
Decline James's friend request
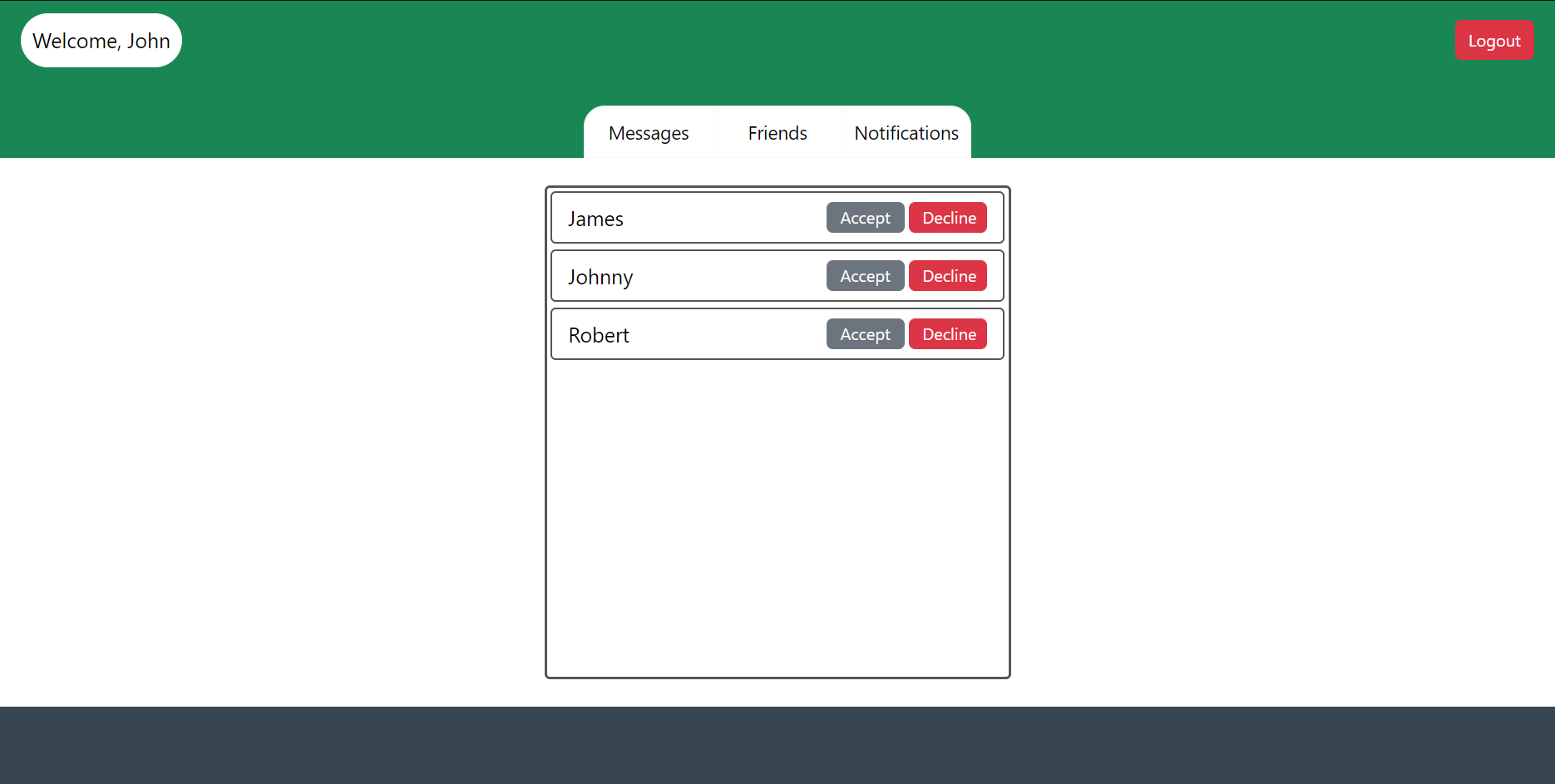pyautogui.click(x=947, y=217)
